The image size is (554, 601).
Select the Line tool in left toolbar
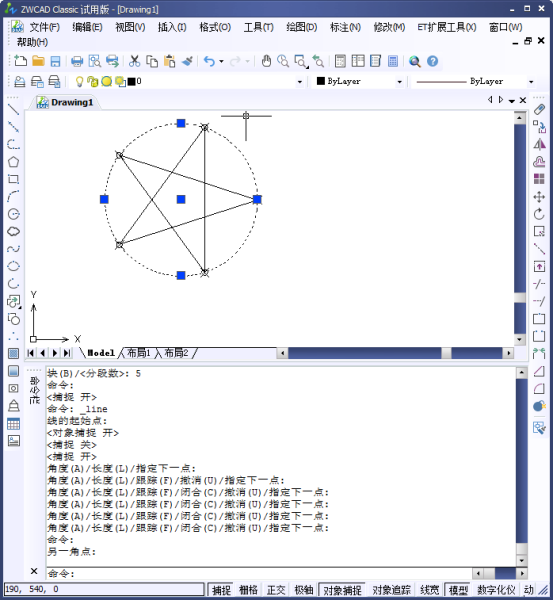(x=13, y=110)
